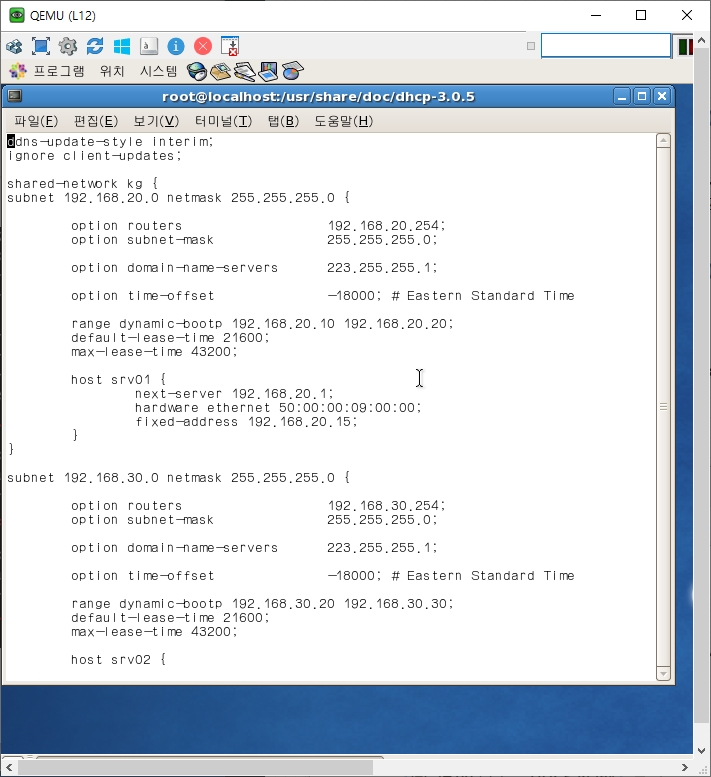Click the 'shared-network kg {' line

coord(82,184)
